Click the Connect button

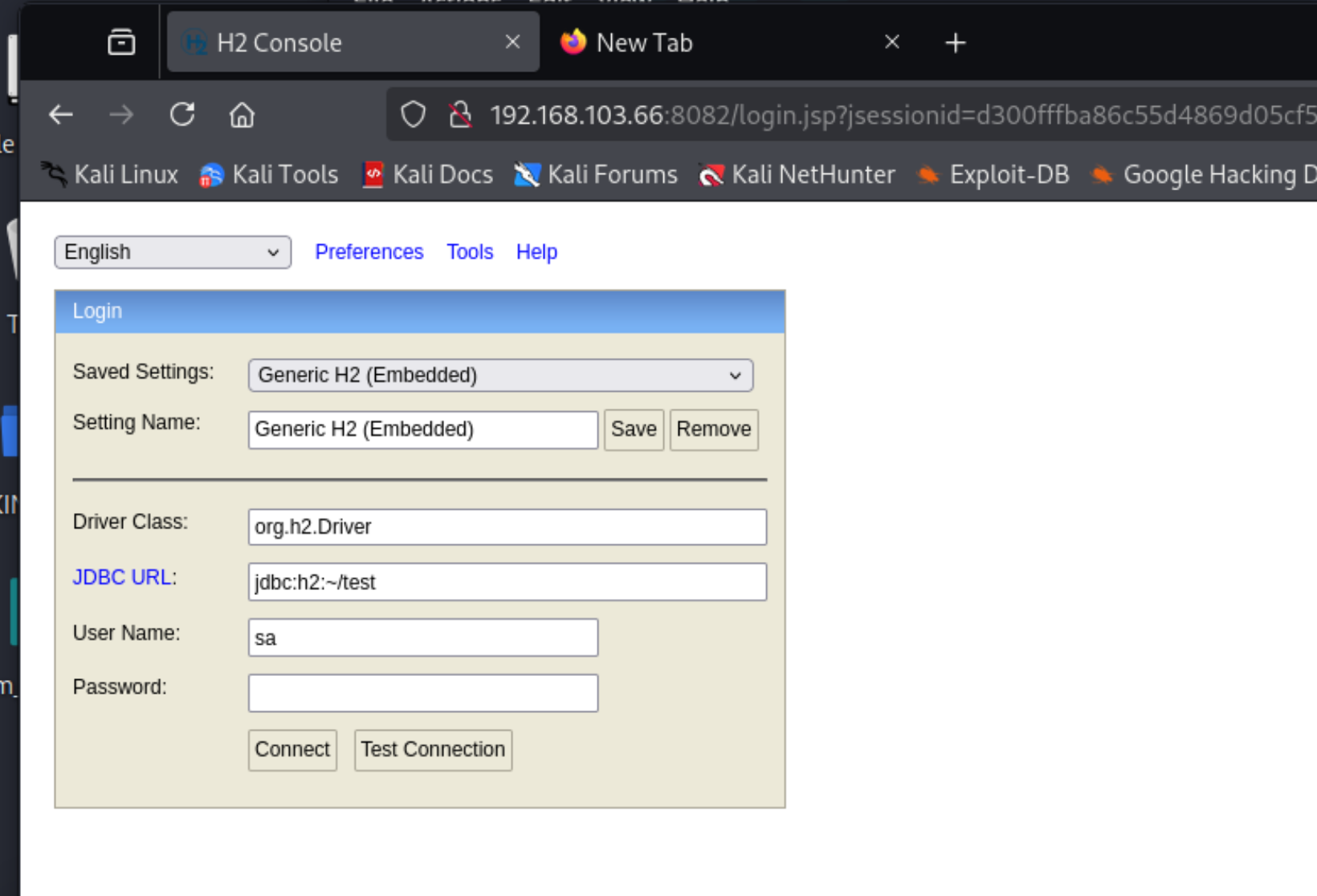[x=292, y=750]
